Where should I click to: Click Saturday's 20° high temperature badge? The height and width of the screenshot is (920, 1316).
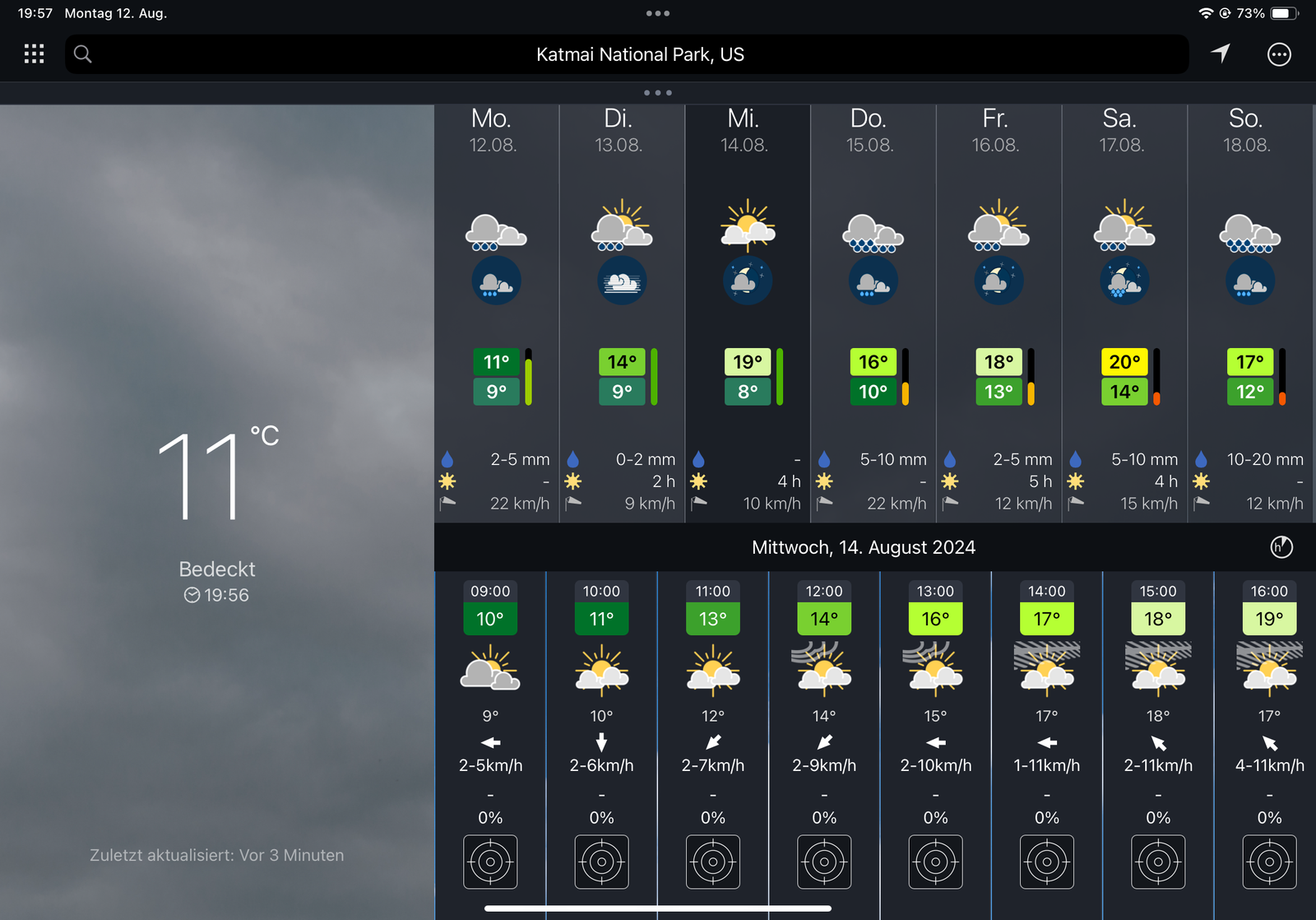coord(1124,362)
